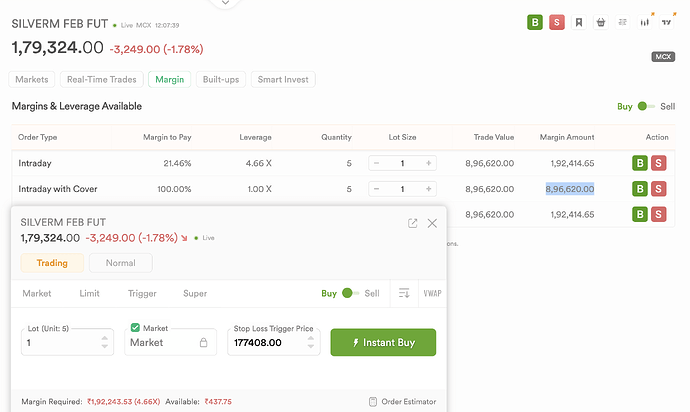Click the VWAP icon in order panel
The height and width of the screenshot is (412, 690).
(x=432, y=293)
